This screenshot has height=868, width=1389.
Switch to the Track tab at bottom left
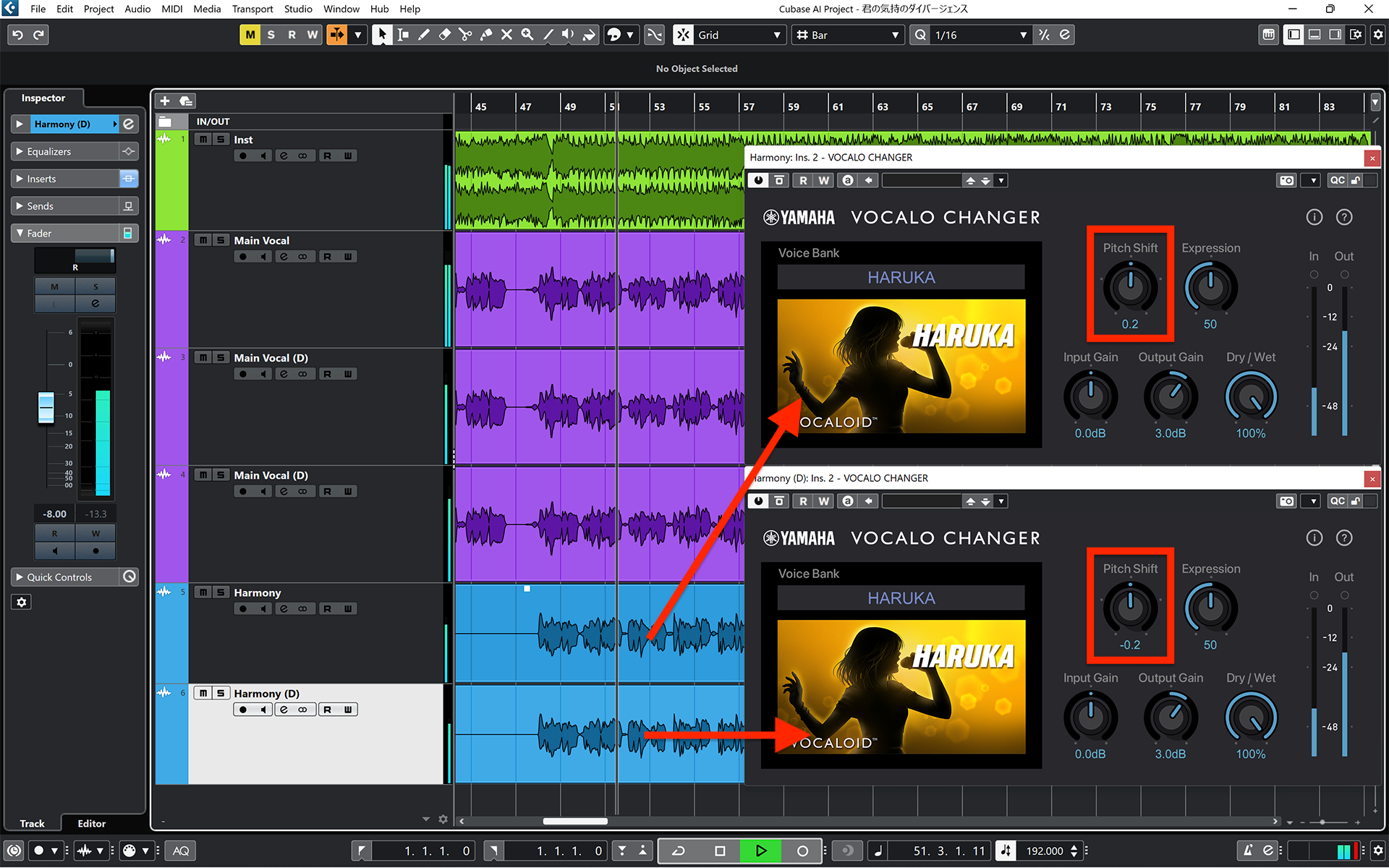[32, 823]
